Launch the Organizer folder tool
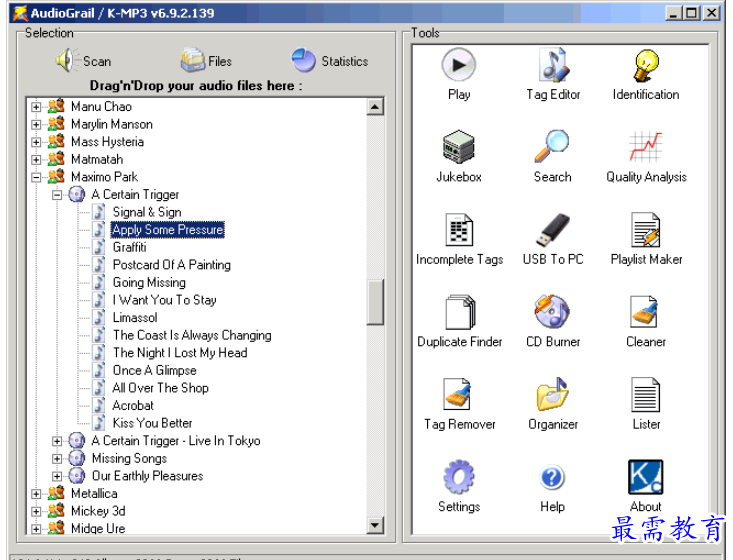This screenshot has height=560, width=733. [x=553, y=404]
